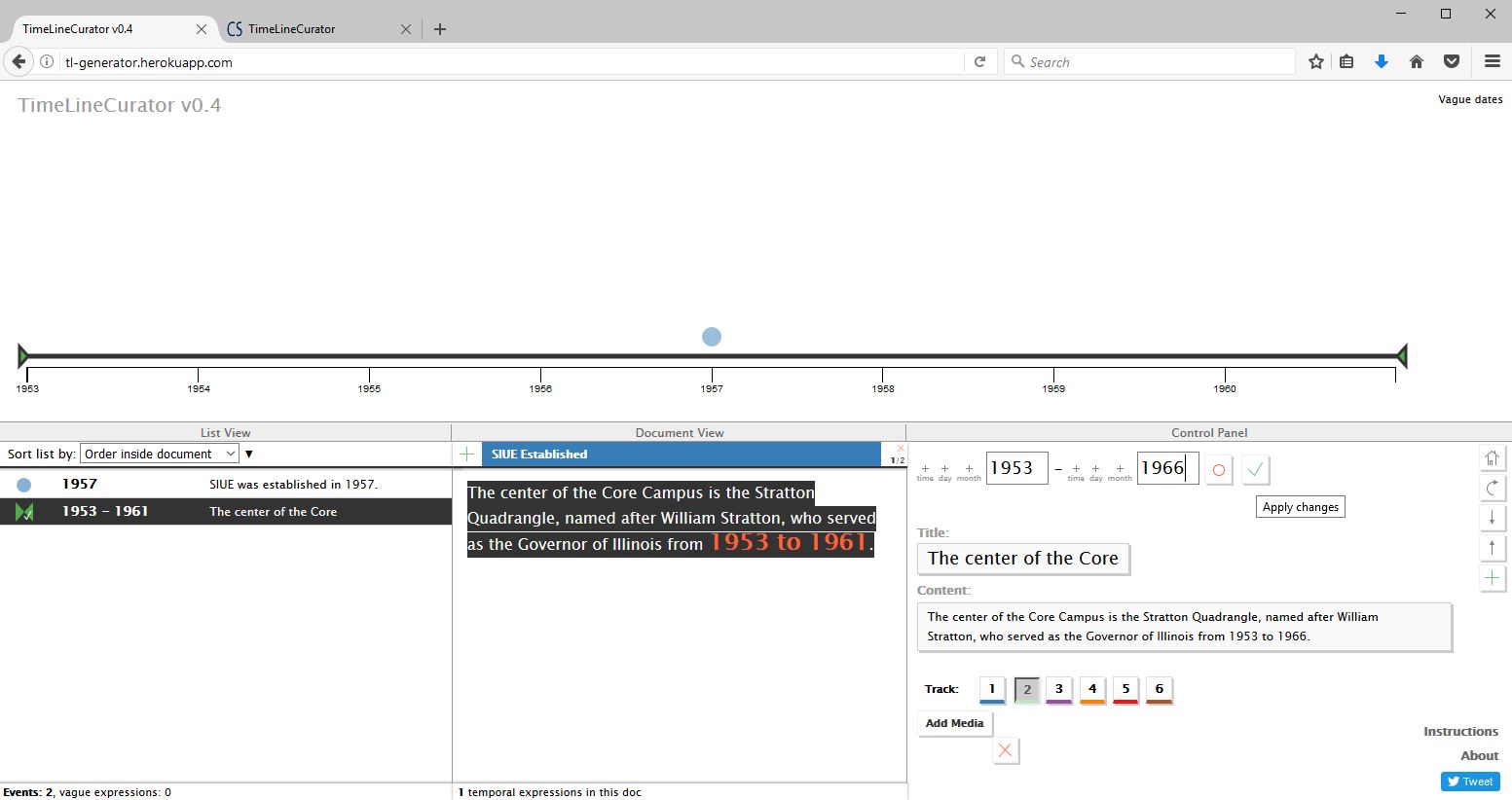This screenshot has width=1512, height=800.
Task: Click the red X button below Add Media
Action: 1006,750
